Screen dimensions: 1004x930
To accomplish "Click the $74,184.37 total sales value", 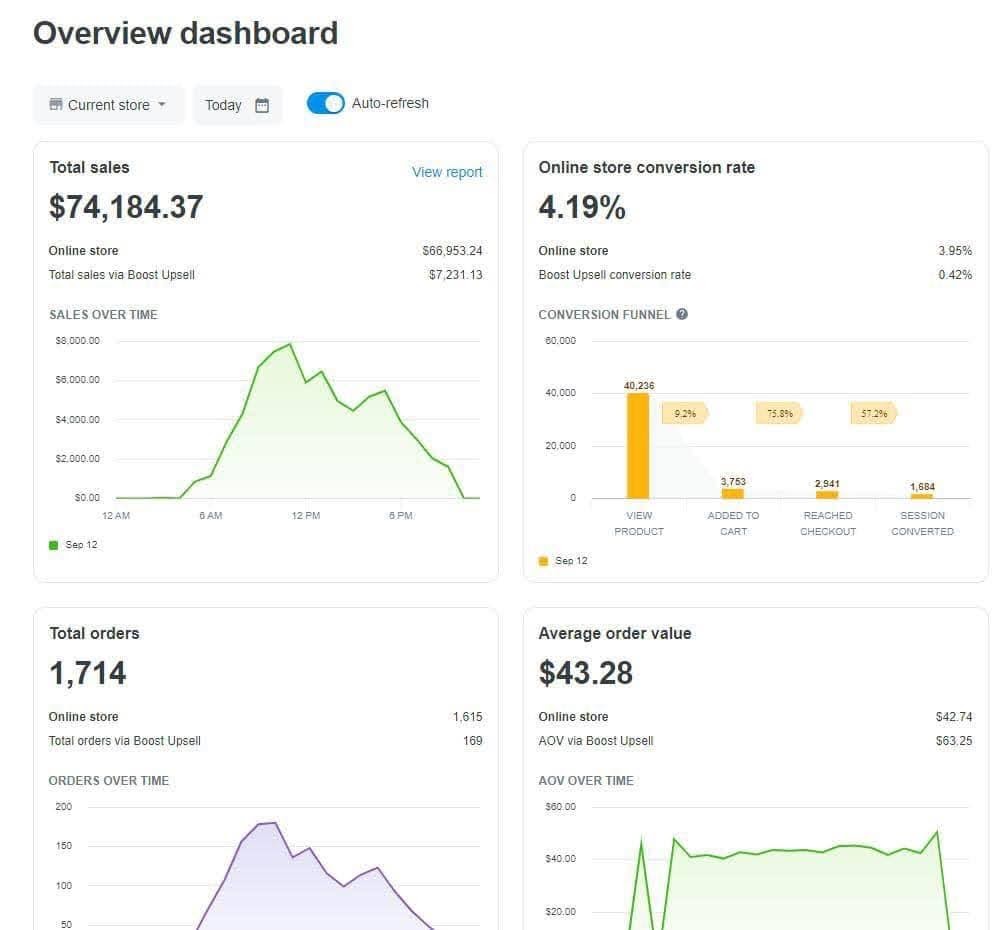I will coord(126,208).
